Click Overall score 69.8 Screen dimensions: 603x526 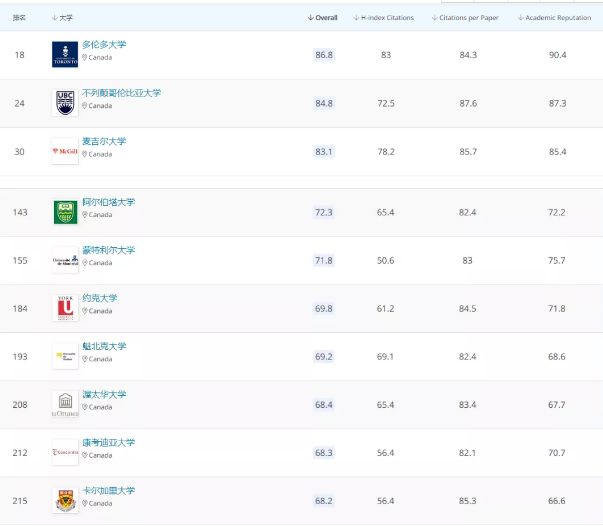pyautogui.click(x=324, y=309)
